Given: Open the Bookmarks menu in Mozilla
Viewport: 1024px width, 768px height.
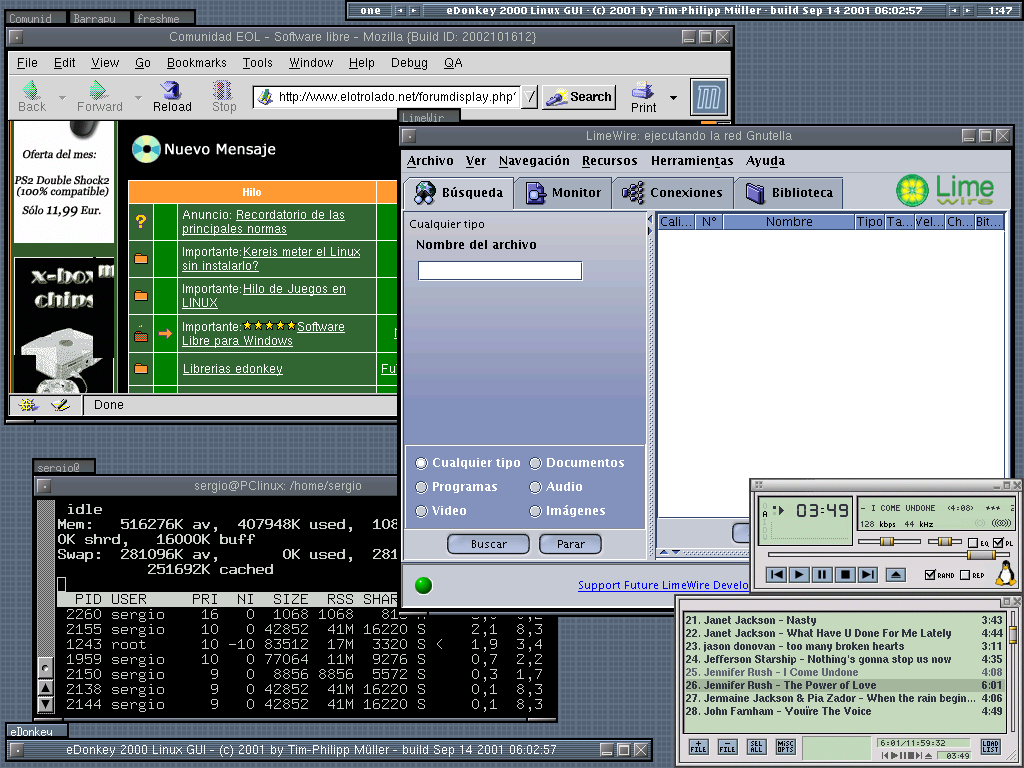Looking at the screenshot, I should click(x=196, y=62).
